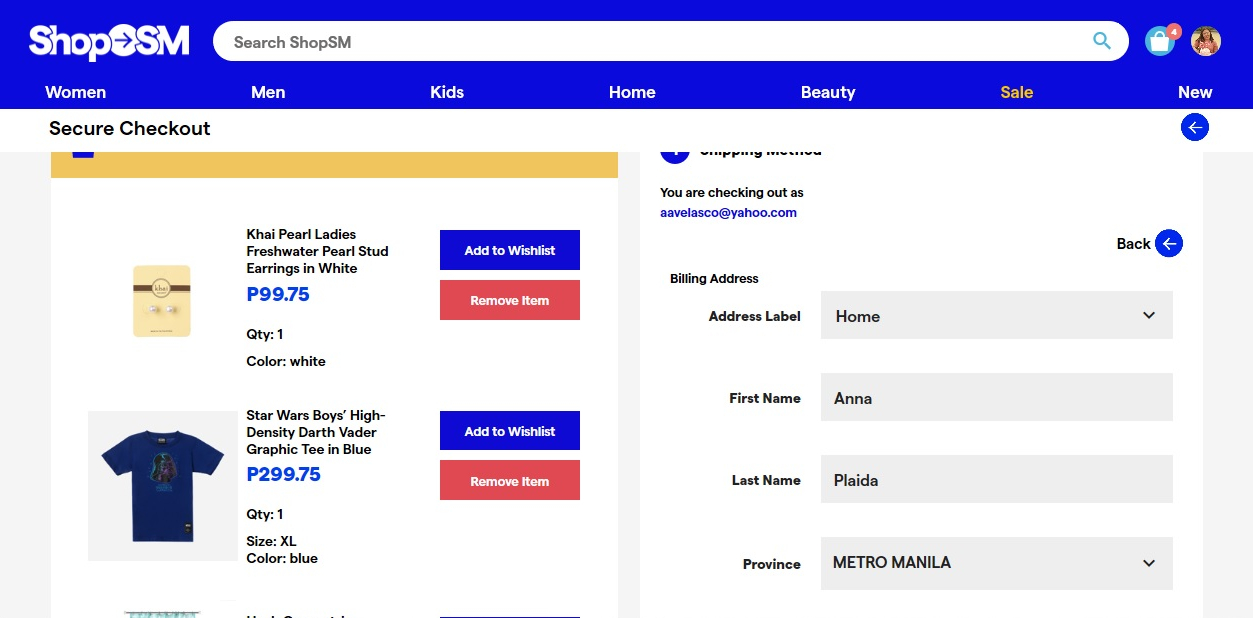Click the ShopSM logo
The height and width of the screenshot is (618, 1253).
[x=109, y=42]
